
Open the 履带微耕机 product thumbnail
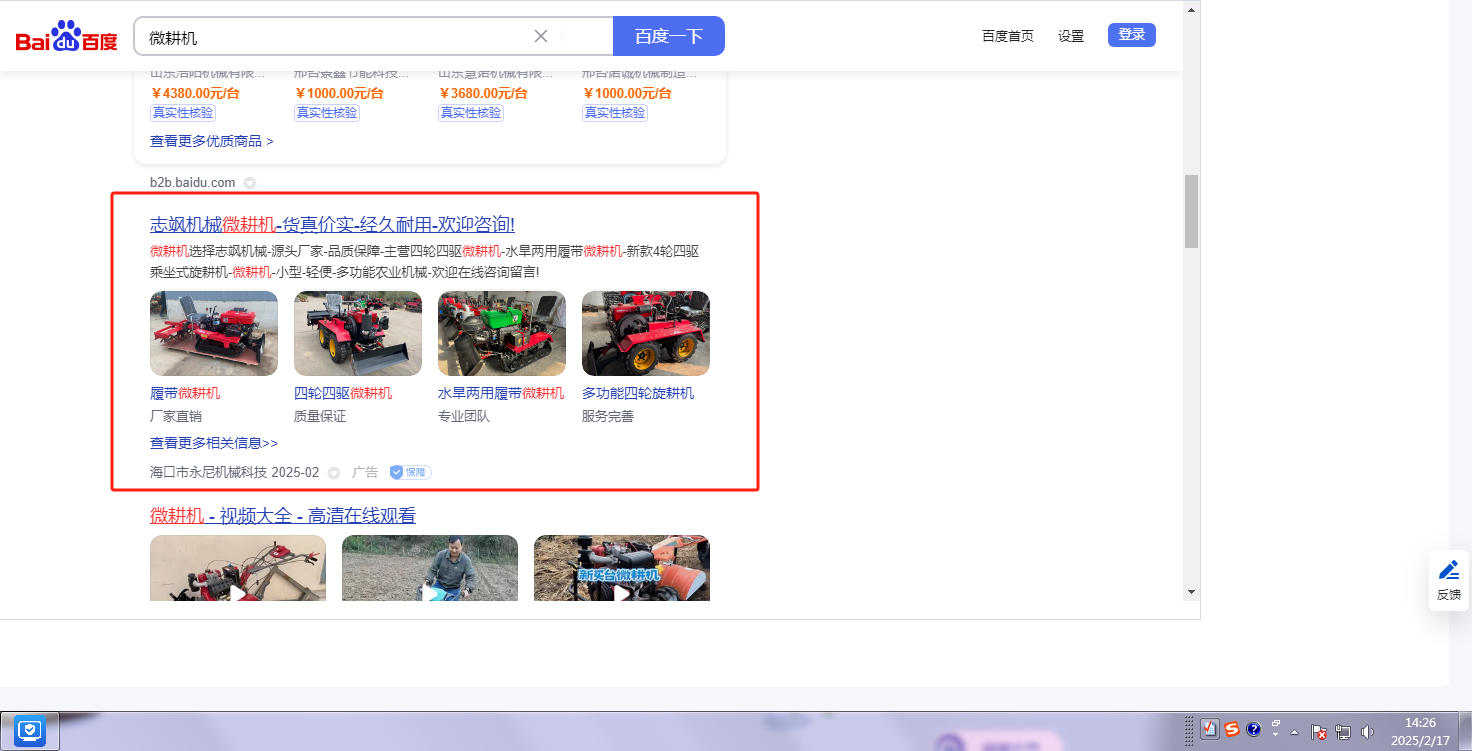(x=214, y=333)
